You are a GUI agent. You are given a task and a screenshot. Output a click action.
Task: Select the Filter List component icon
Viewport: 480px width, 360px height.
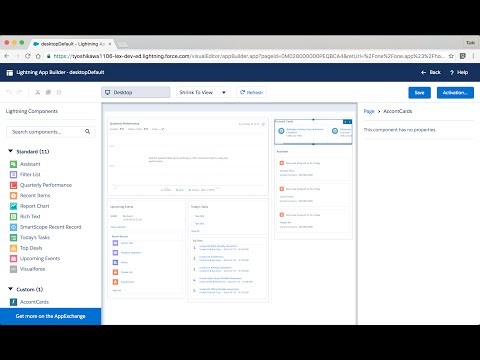pos(13,174)
